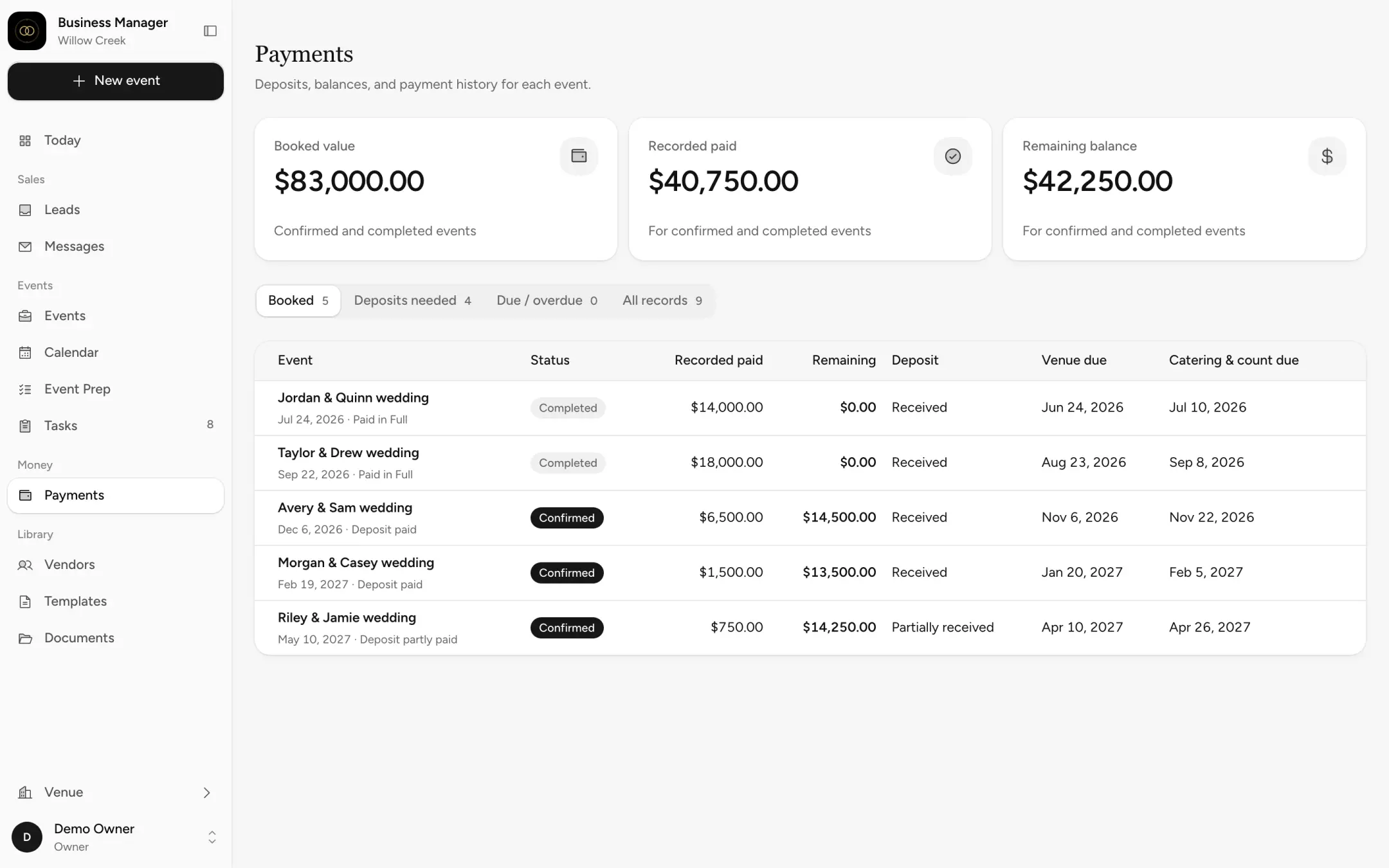Click the $83,000.00 booked value amount
The width and height of the screenshot is (1389, 868).
click(349, 181)
